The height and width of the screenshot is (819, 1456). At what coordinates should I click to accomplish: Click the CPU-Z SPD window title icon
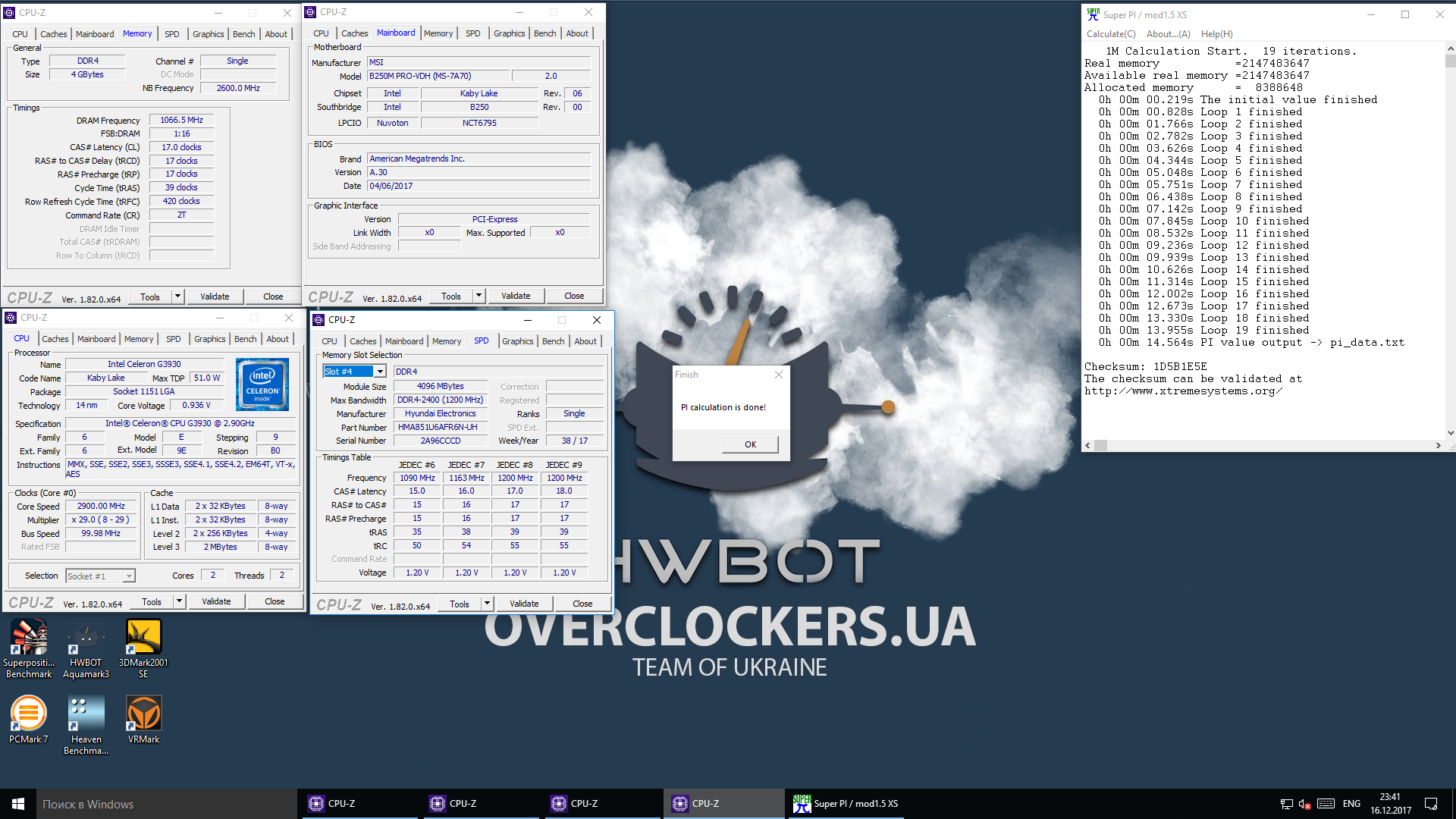[x=319, y=320]
